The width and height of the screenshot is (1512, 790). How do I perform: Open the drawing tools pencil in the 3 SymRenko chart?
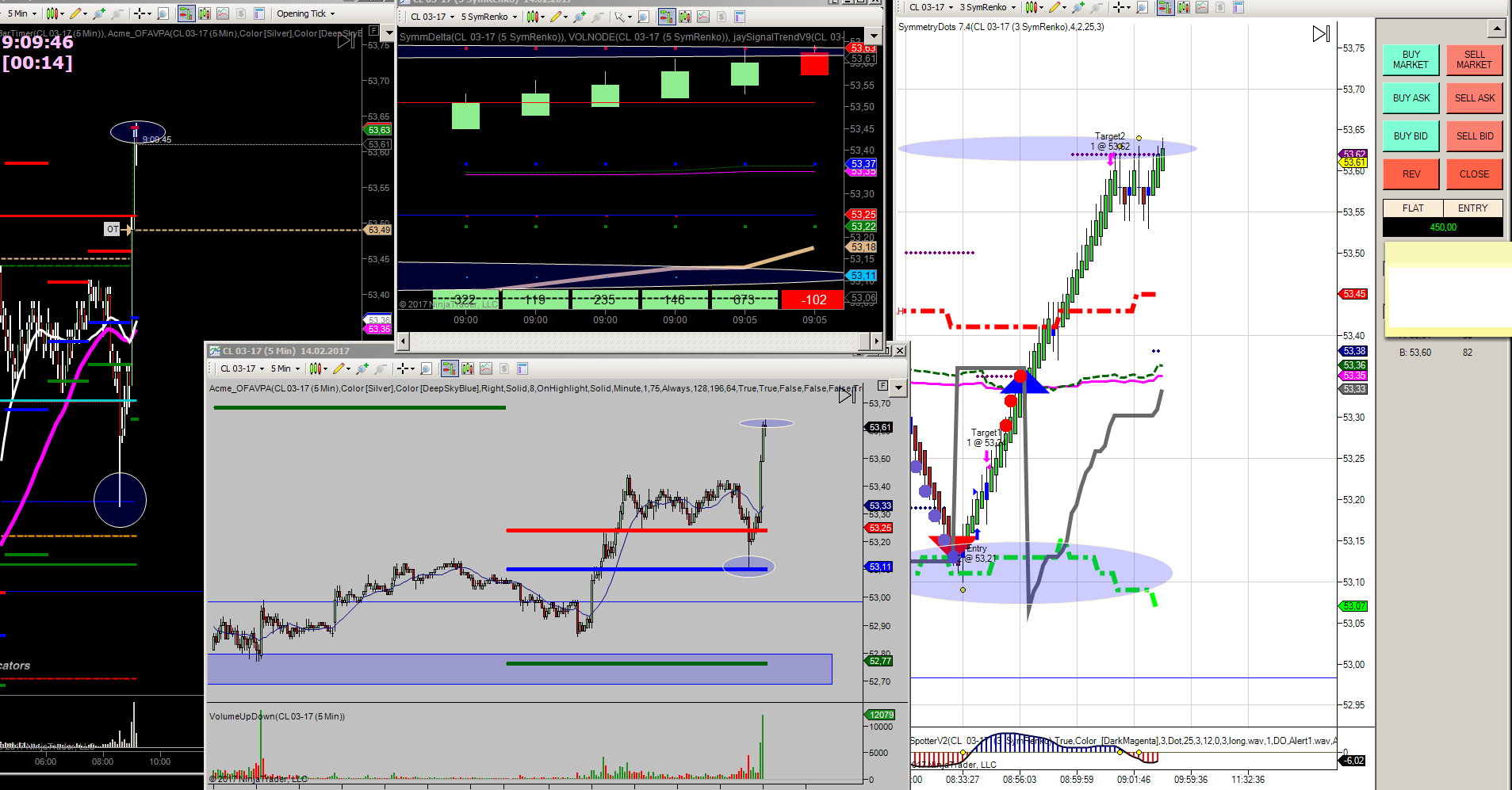pos(1055,7)
